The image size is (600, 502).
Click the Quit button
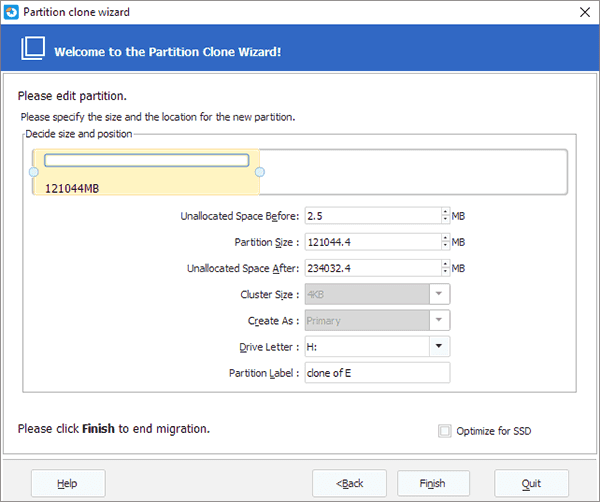click(532, 483)
